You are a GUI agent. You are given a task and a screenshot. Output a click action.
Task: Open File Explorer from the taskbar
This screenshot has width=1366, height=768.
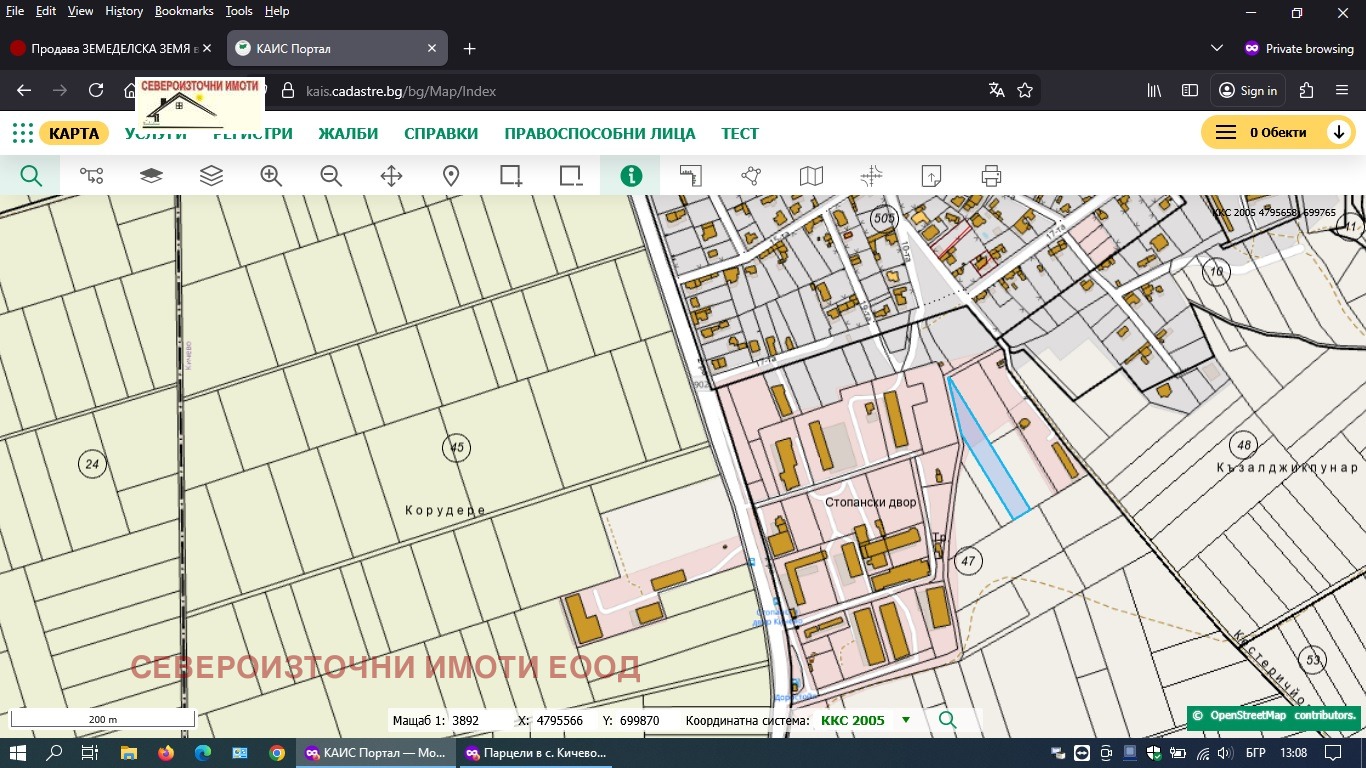128,752
